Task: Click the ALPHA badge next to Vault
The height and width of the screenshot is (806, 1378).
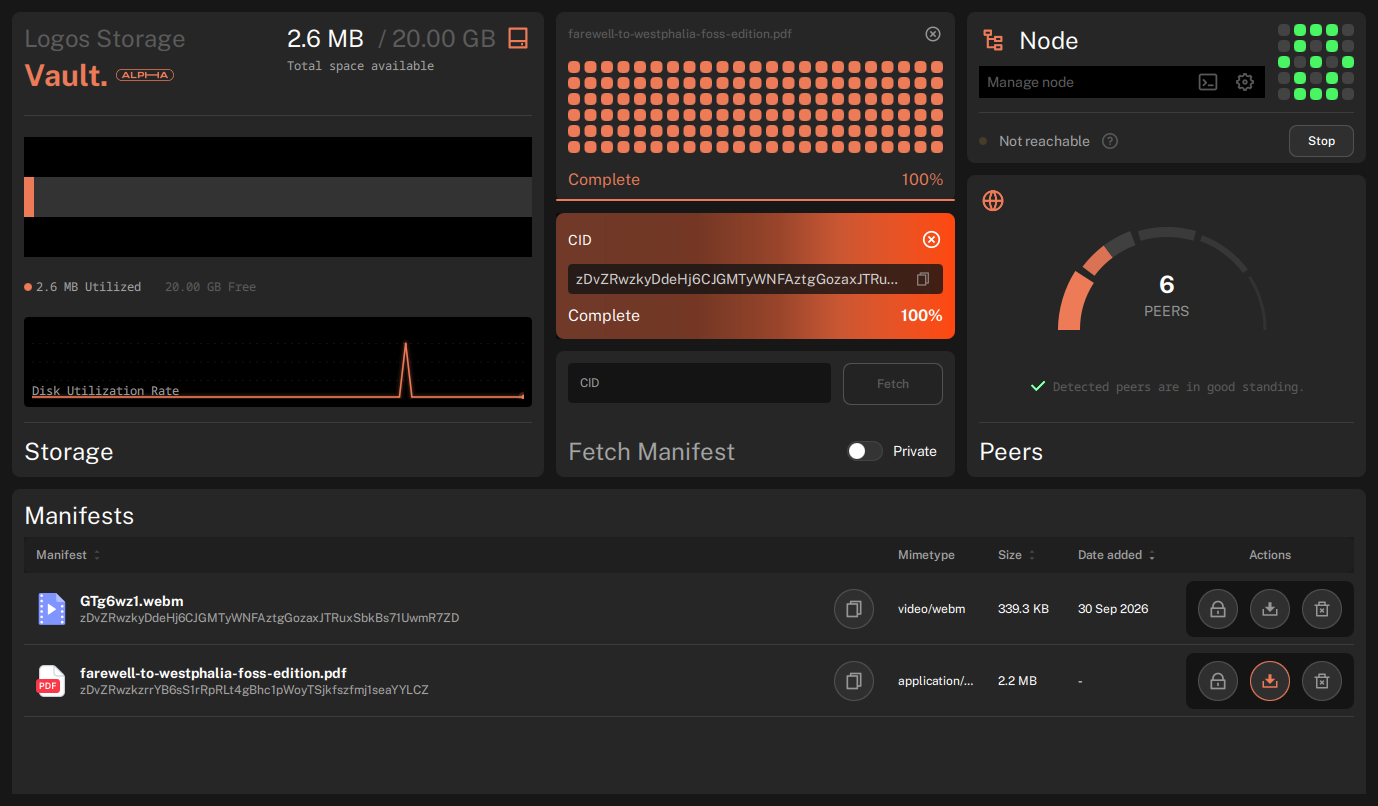Action: (145, 75)
